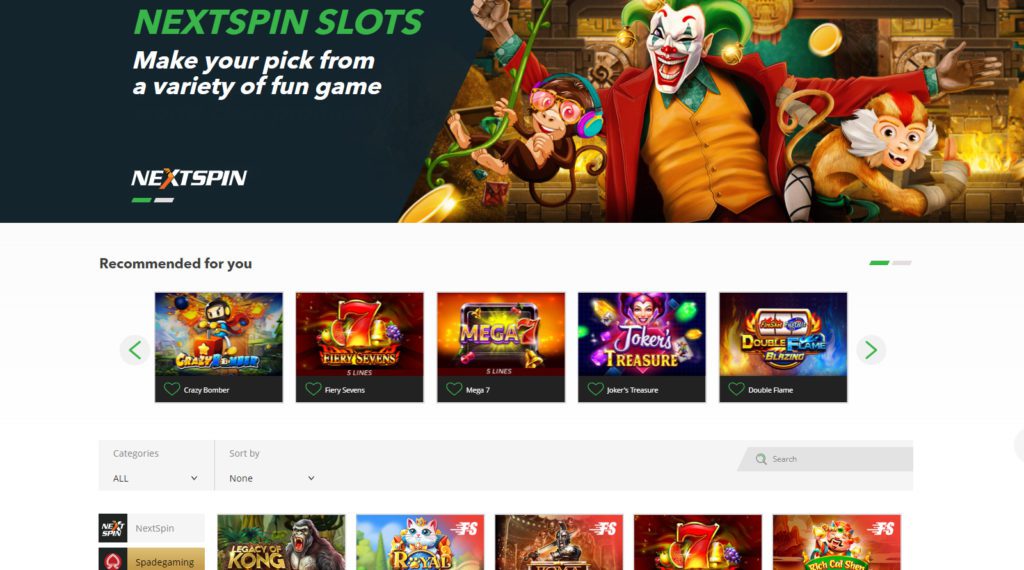Open the Legacy of Kong game
This screenshot has width=1024, height=570.
pos(281,542)
